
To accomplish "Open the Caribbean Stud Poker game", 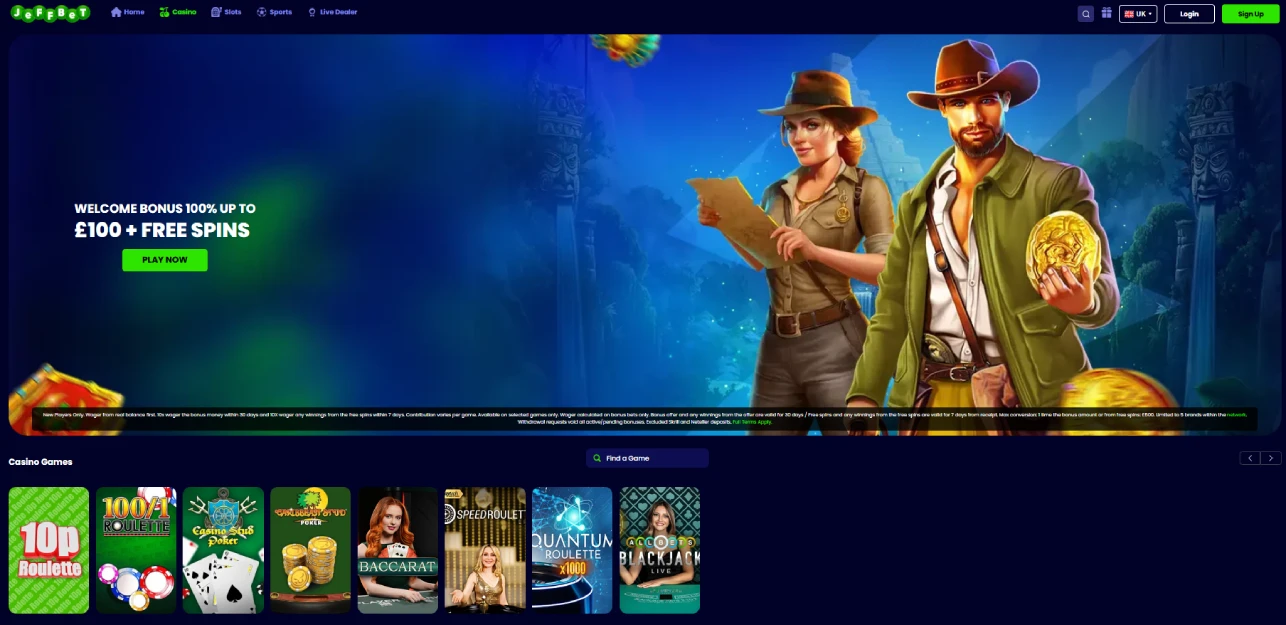I will click(x=311, y=550).
